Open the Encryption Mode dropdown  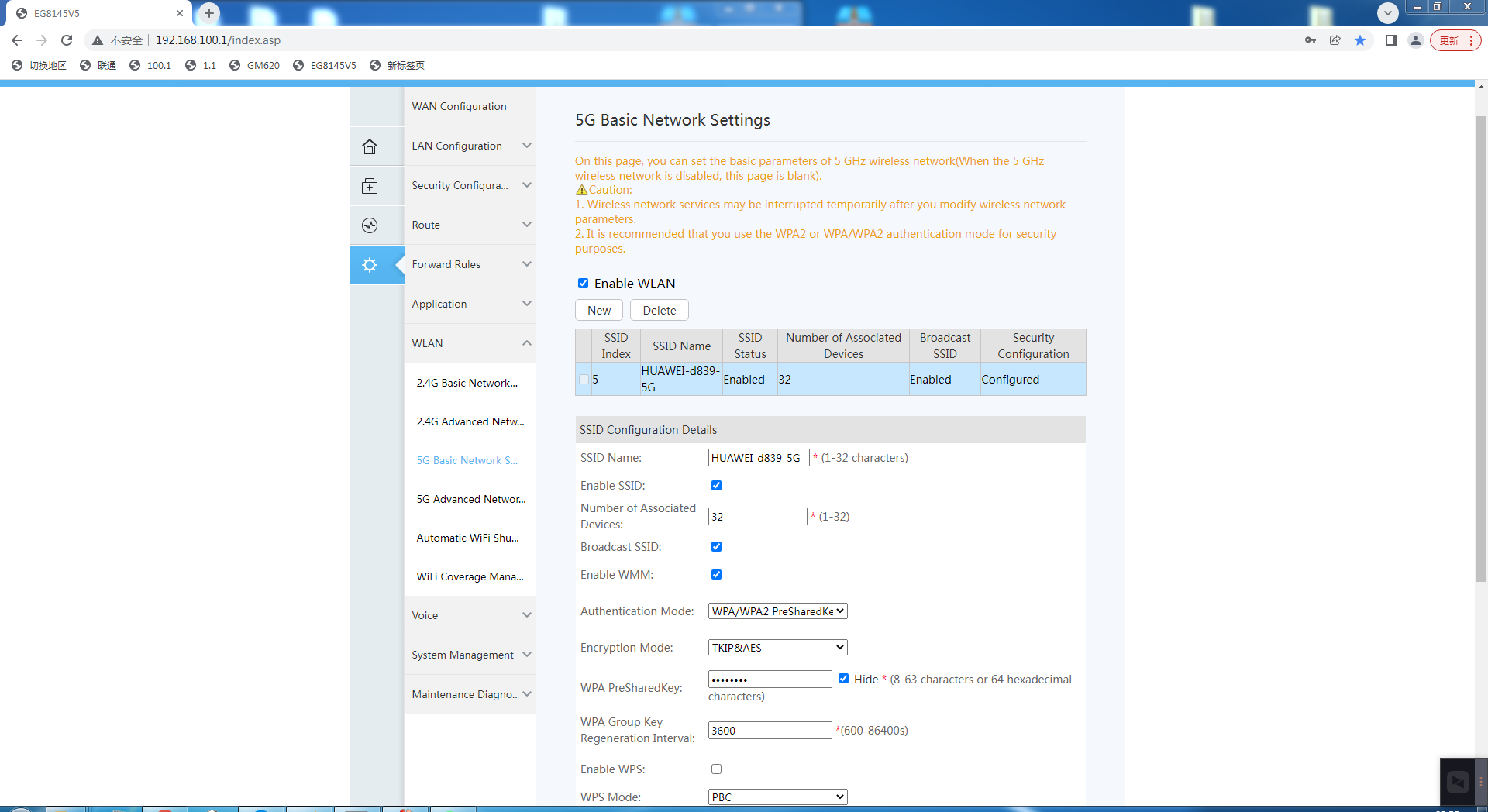(777, 648)
